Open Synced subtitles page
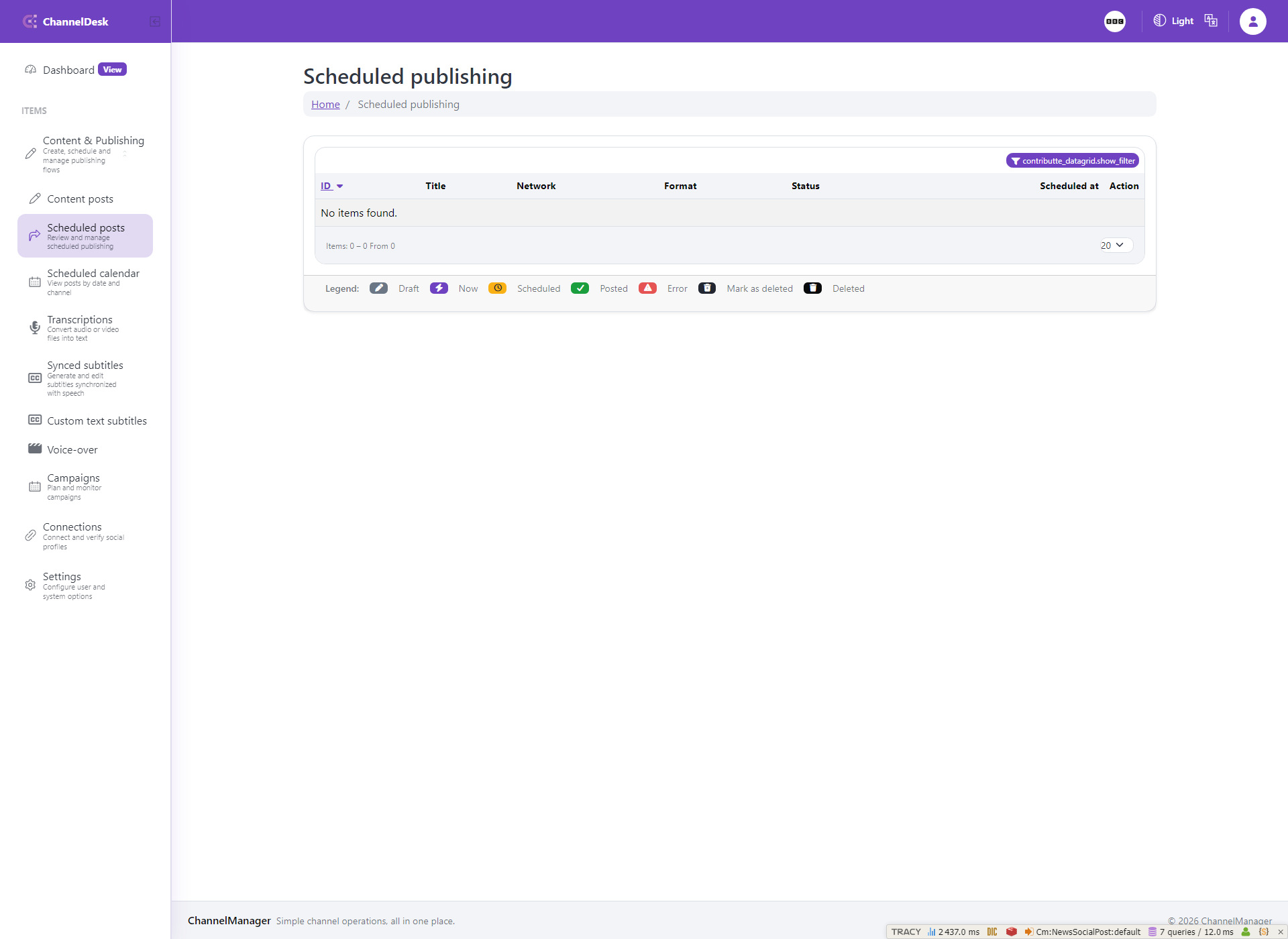 [x=85, y=379]
